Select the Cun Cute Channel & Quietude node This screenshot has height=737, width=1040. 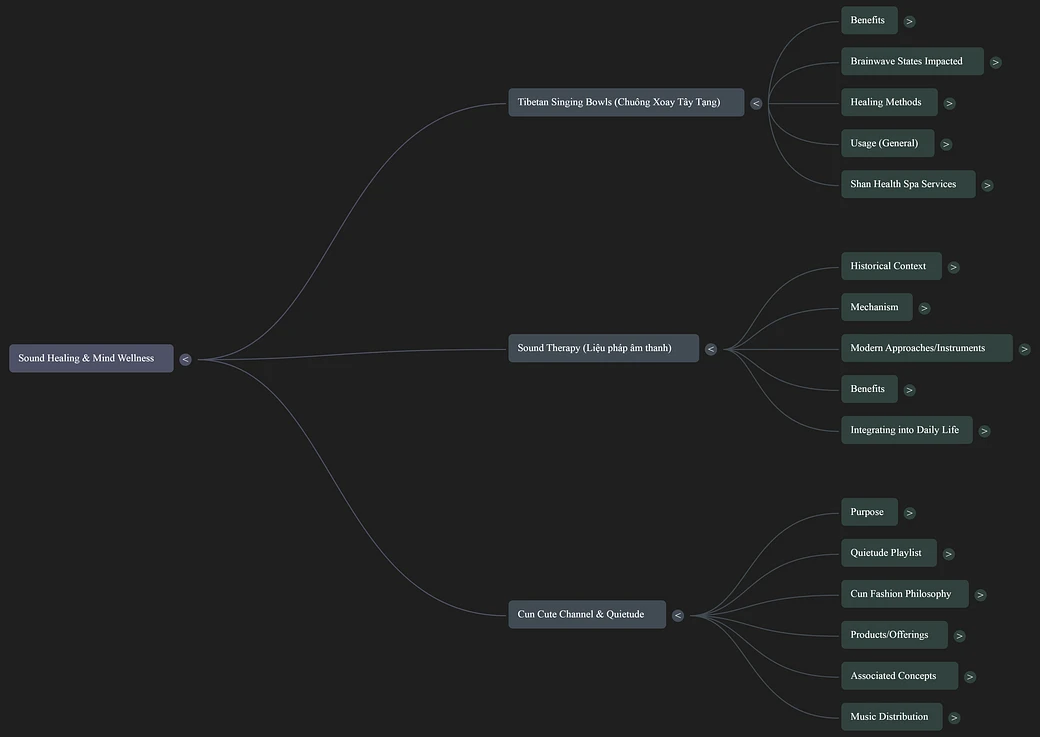587,614
